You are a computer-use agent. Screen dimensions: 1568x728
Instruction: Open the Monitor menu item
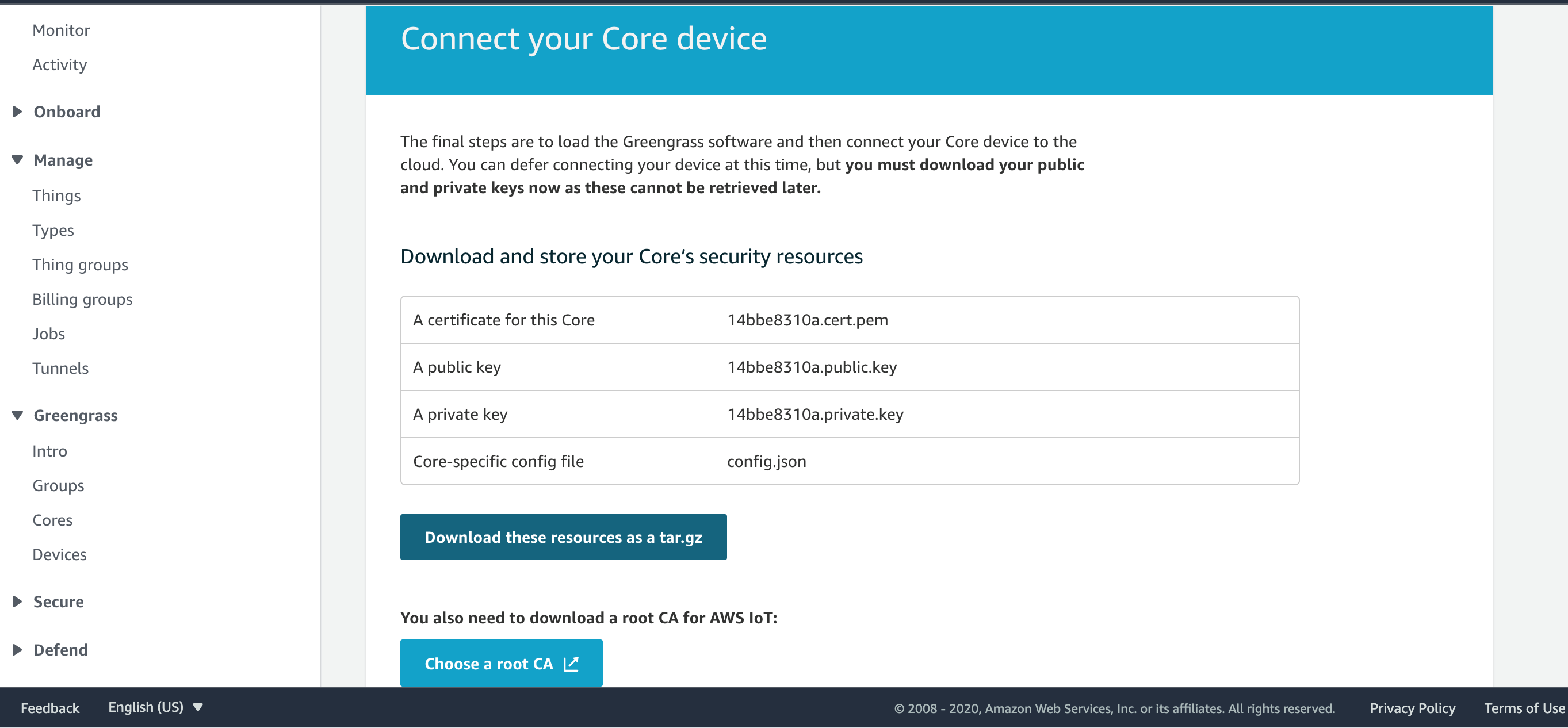coord(60,29)
